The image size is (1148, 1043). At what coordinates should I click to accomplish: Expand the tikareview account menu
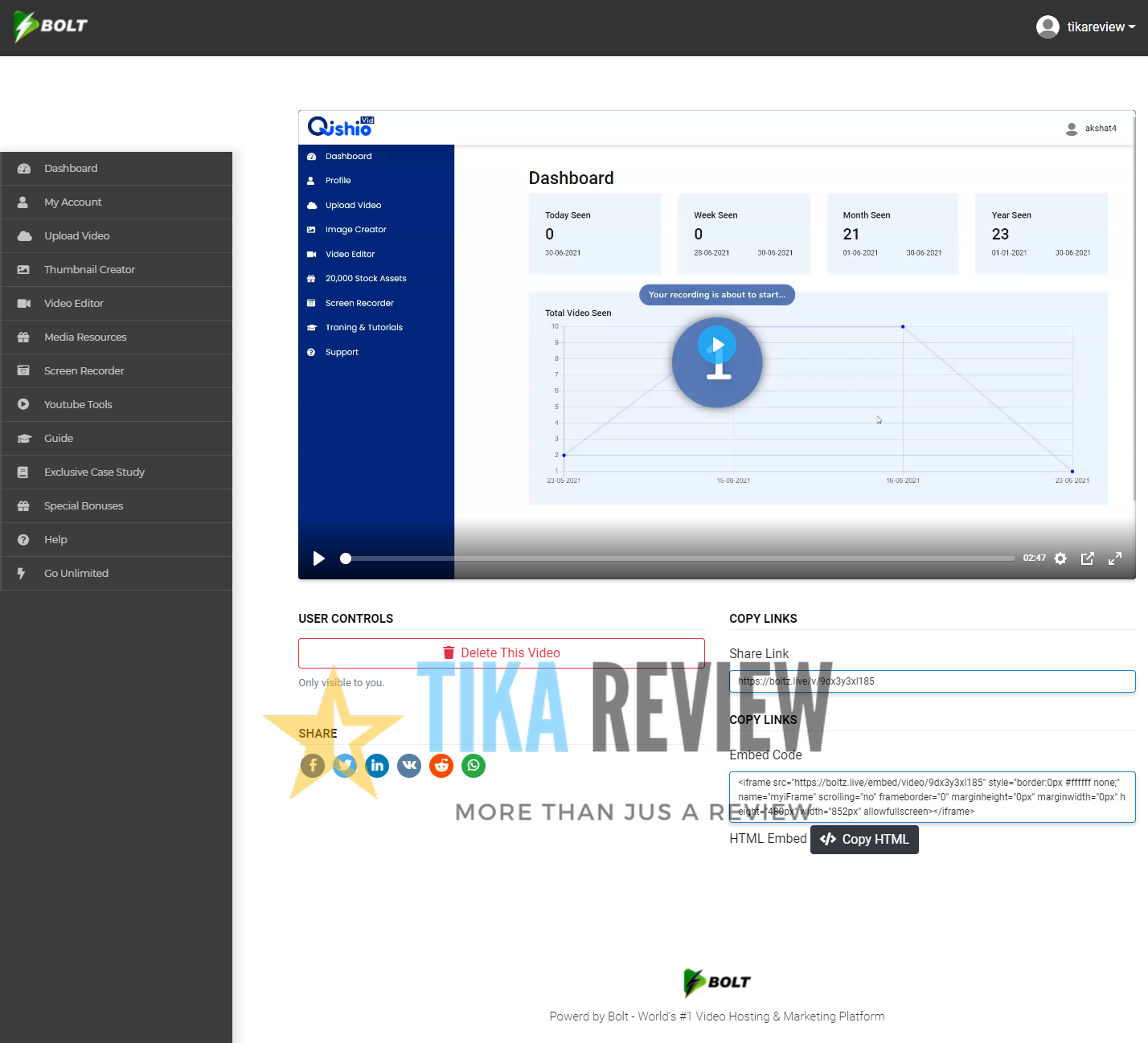tap(1087, 27)
